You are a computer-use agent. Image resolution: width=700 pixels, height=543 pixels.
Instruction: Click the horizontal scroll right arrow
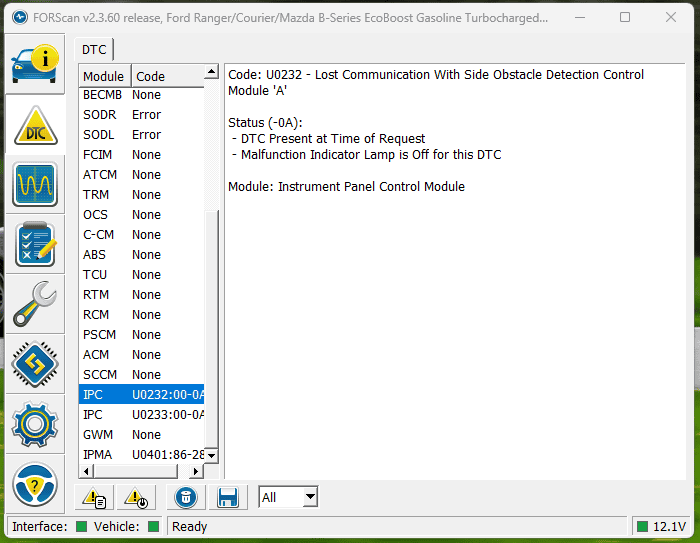(196, 471)
